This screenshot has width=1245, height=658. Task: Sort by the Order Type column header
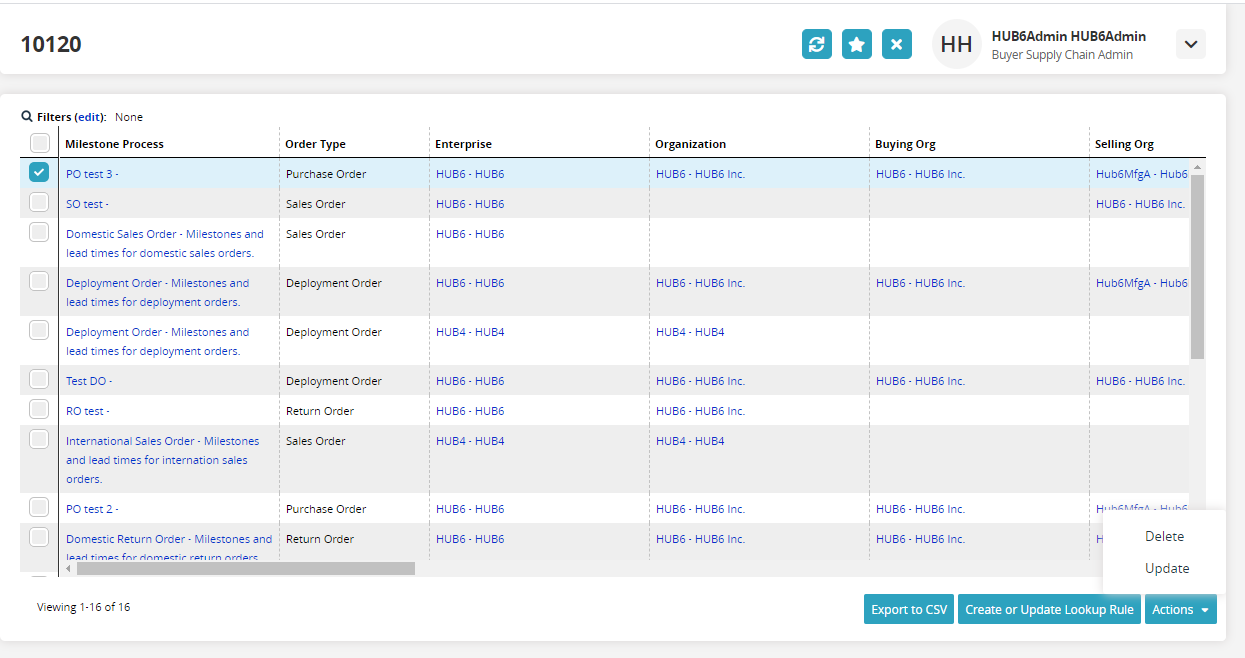click(x=315, y=144)
